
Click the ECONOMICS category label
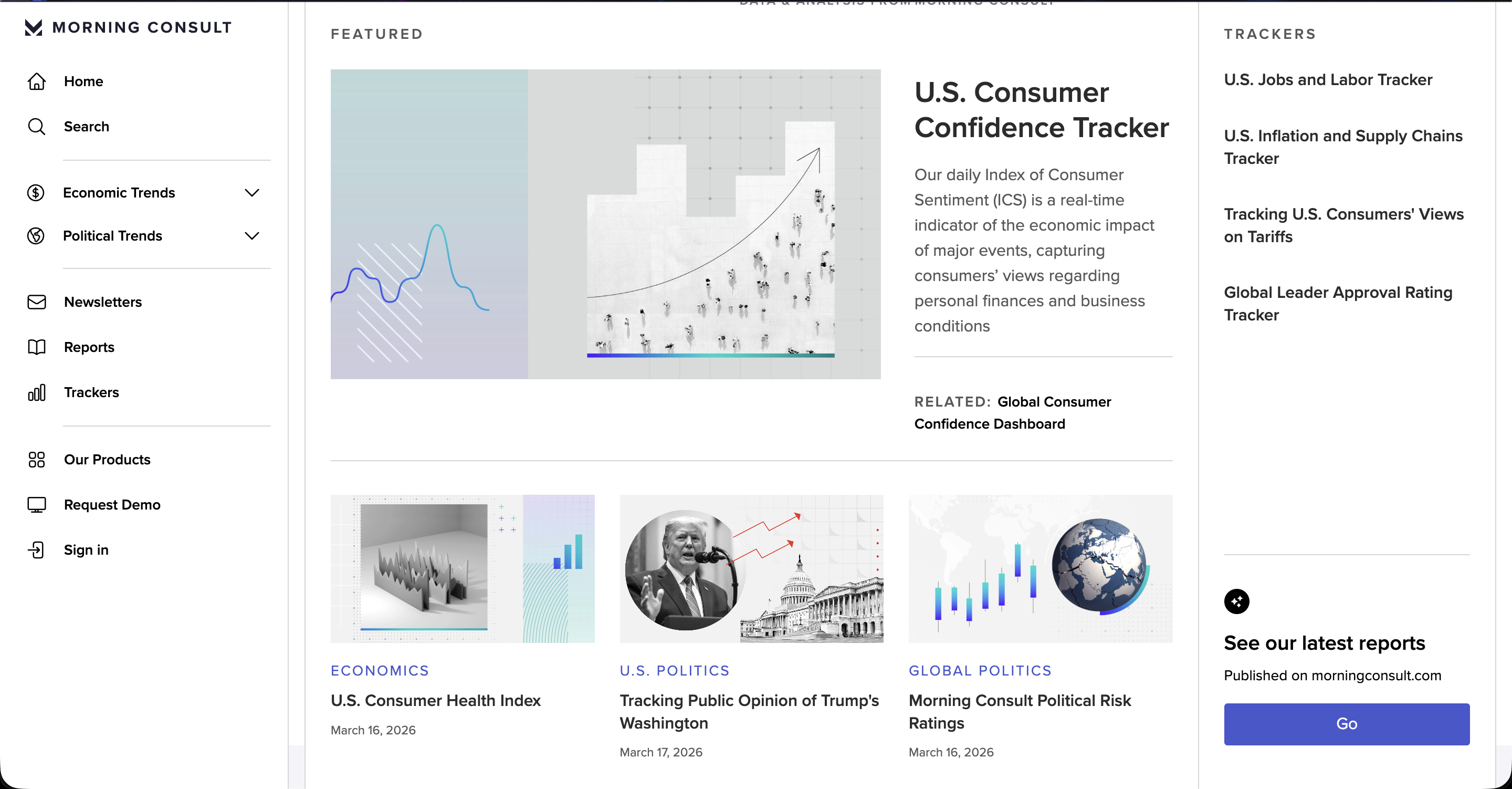[x=379, y=670]
